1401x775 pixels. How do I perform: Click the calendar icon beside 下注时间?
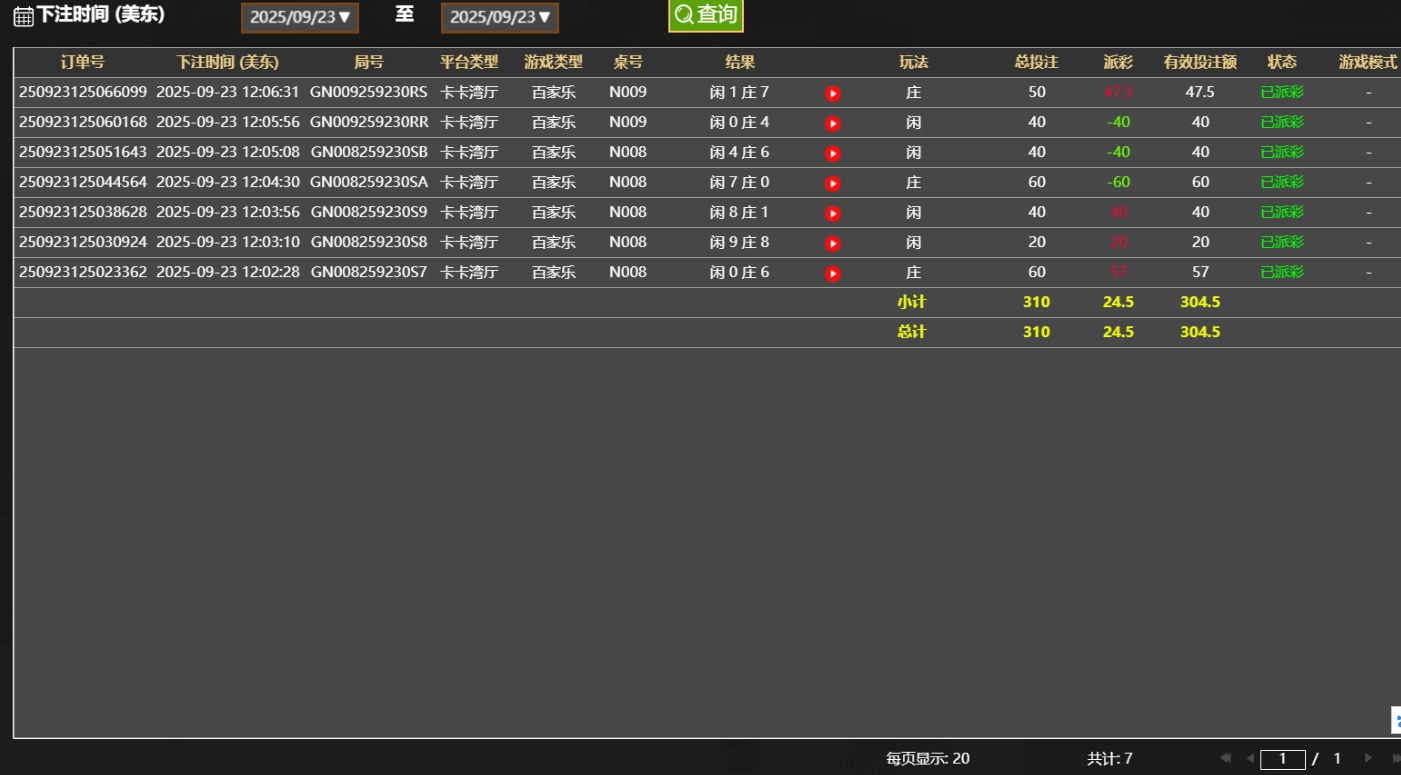tap(23, 16)
